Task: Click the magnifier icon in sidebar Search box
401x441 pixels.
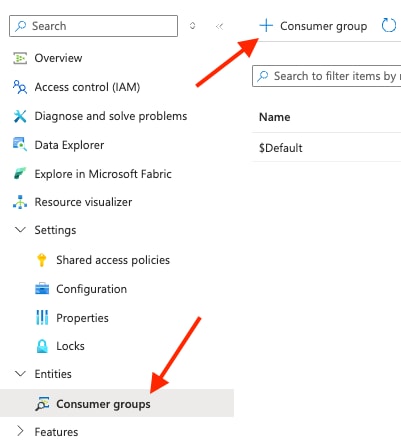Action: (x=21, y=26)
